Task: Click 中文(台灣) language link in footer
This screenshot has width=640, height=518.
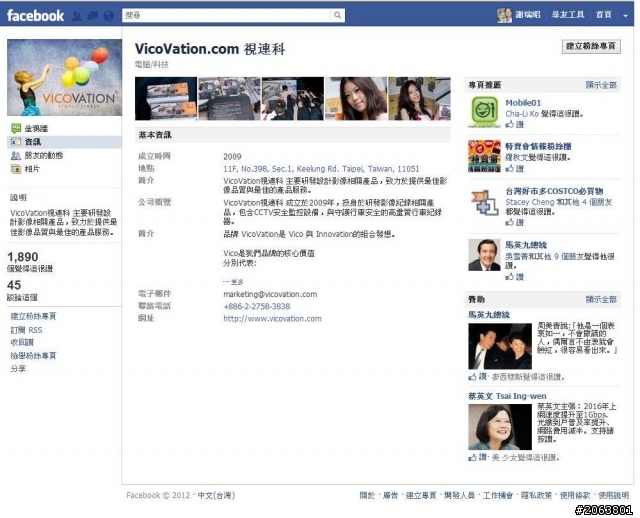Action: pos(216,495)
